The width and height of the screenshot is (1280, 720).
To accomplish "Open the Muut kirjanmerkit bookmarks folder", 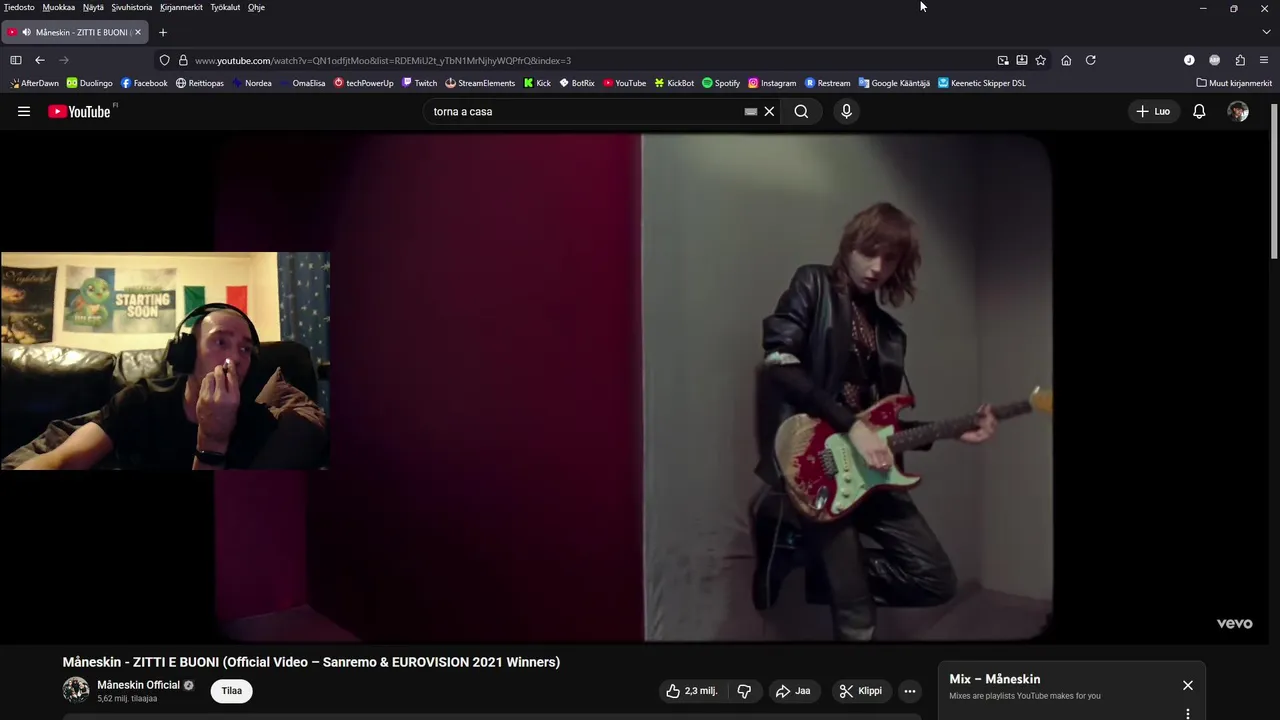I will point(1234,83).
